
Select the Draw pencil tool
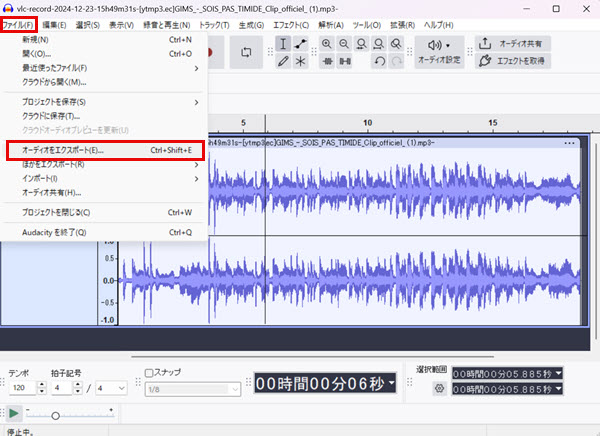283,61
